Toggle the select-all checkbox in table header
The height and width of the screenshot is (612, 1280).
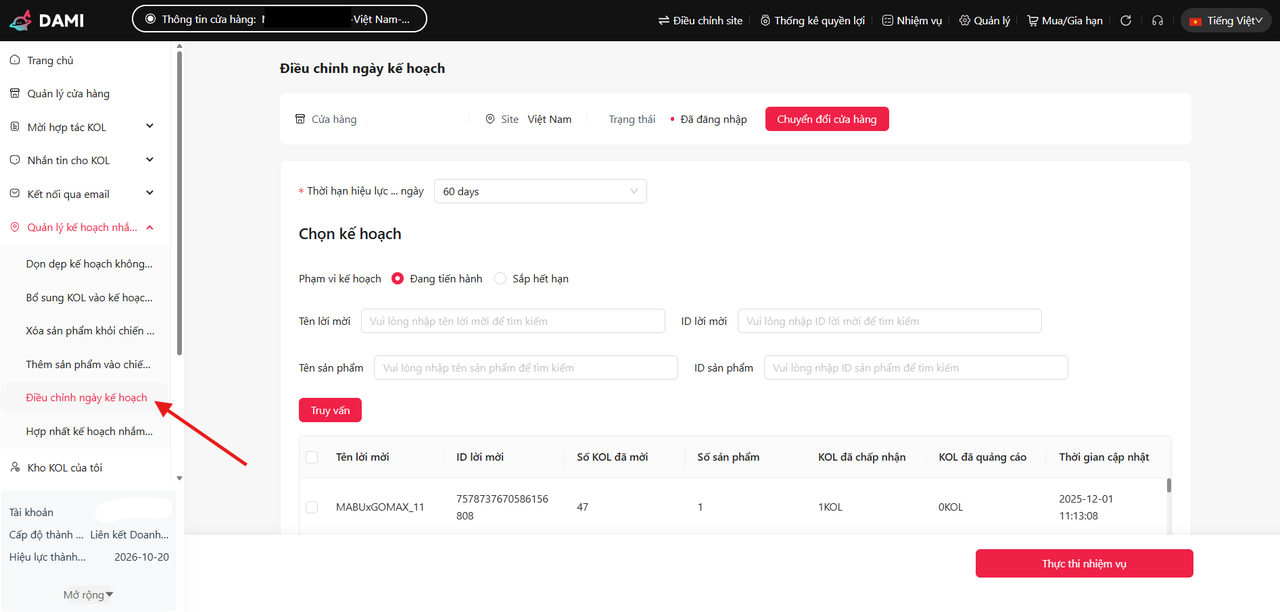(x=312, y=457)
